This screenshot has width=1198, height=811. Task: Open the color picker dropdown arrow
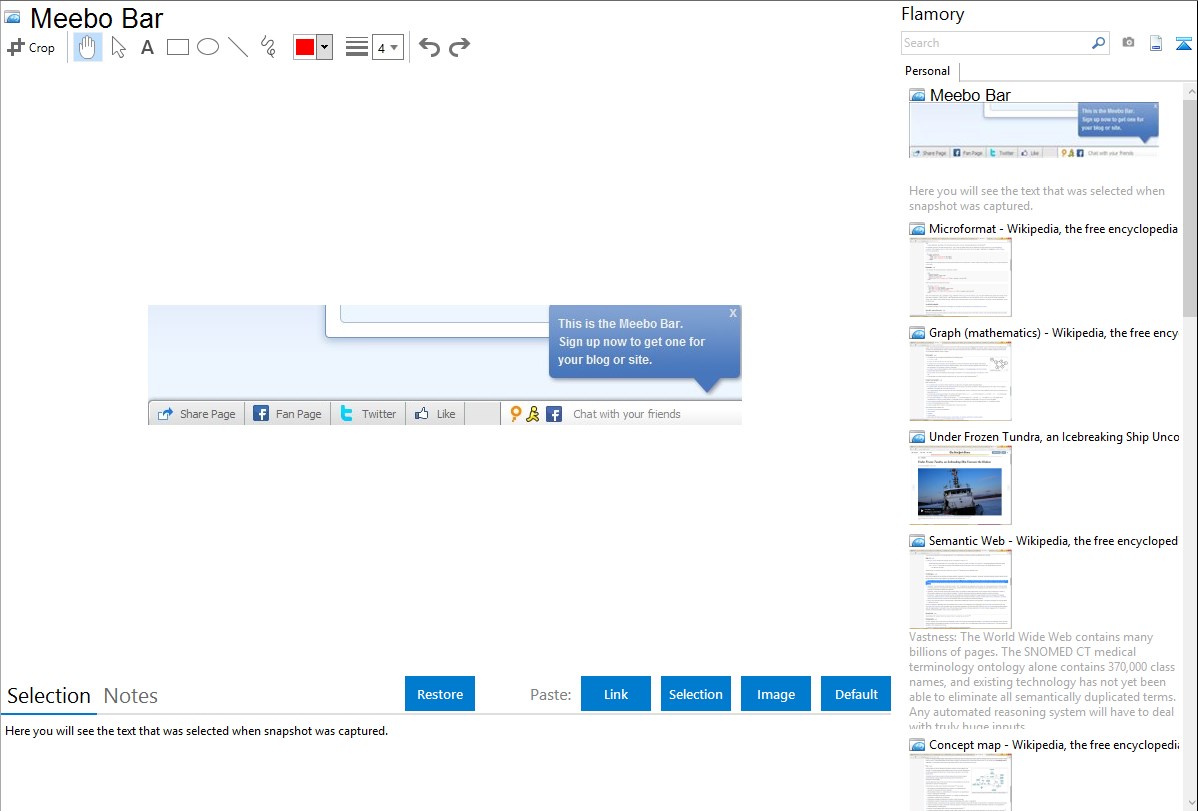click(x=325, y=47)
